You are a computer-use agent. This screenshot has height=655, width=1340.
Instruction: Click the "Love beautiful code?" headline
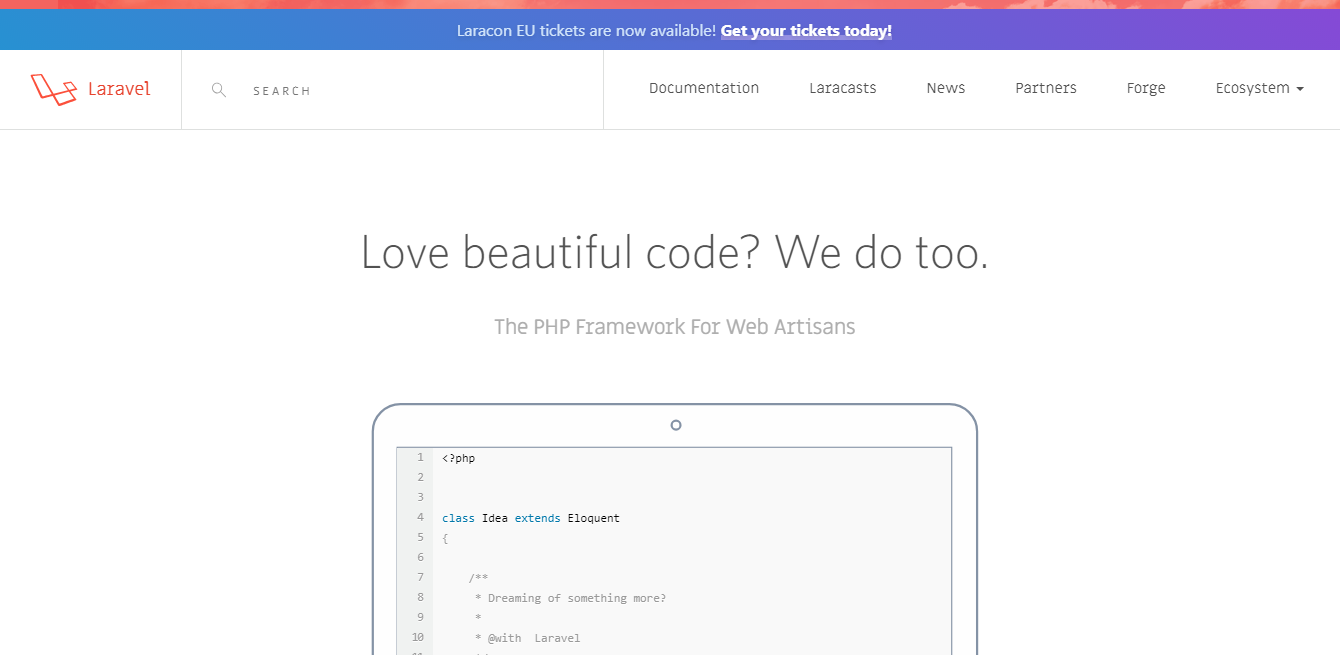point(674,252)
